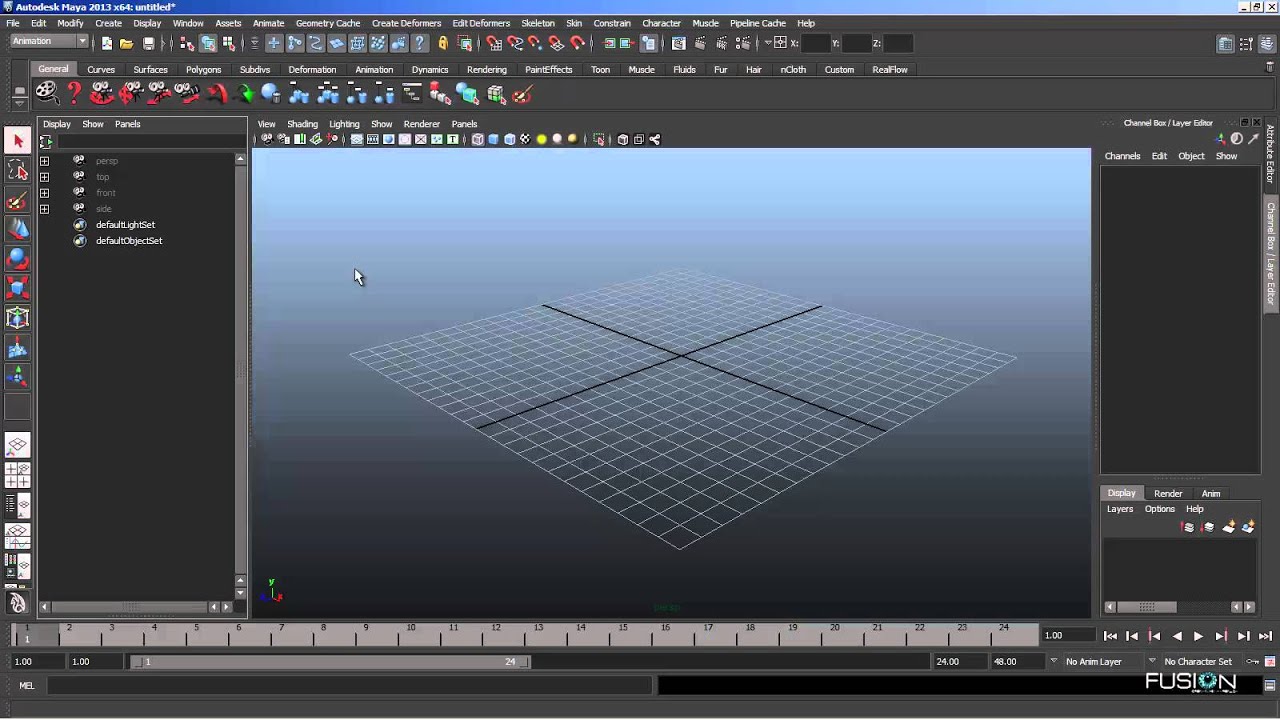Switch to the Dynamics shelf tab
The width and height of the screenshot is (1280, 720).
(430, 70)
